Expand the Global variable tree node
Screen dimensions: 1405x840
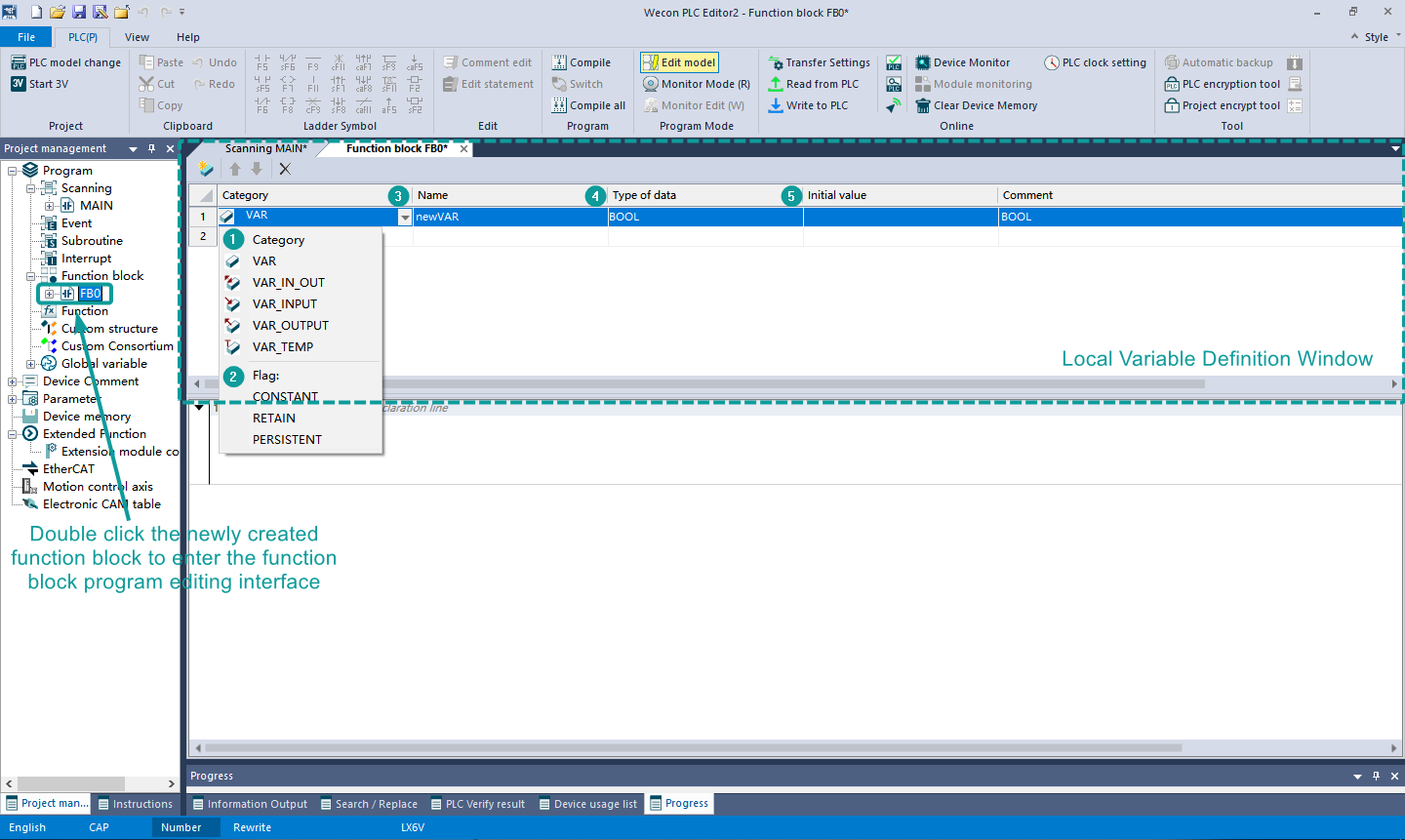[30, 364]
